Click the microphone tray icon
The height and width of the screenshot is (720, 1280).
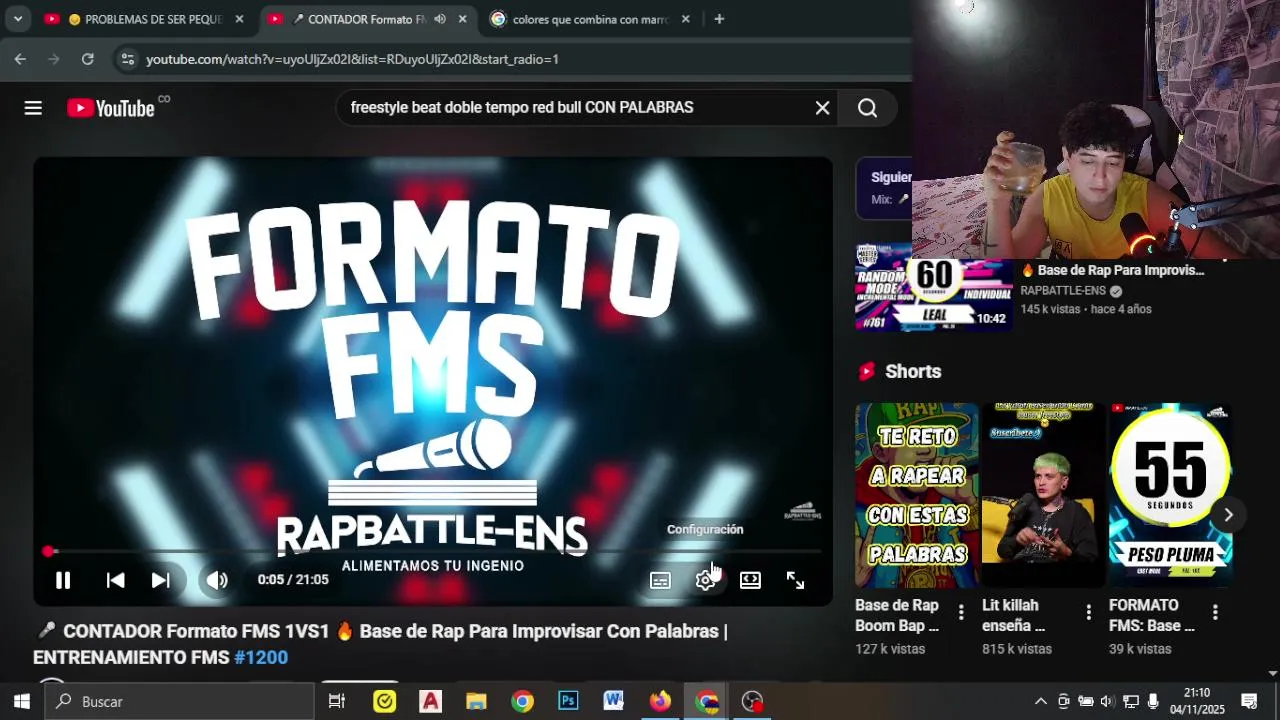(1153, 701)
